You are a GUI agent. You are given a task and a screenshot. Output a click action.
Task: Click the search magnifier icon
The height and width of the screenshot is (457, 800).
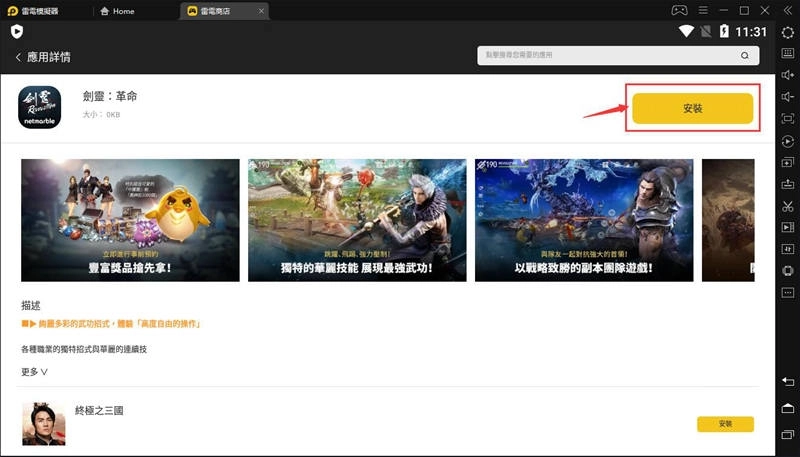pyautogui.click(x=745, y=55)
